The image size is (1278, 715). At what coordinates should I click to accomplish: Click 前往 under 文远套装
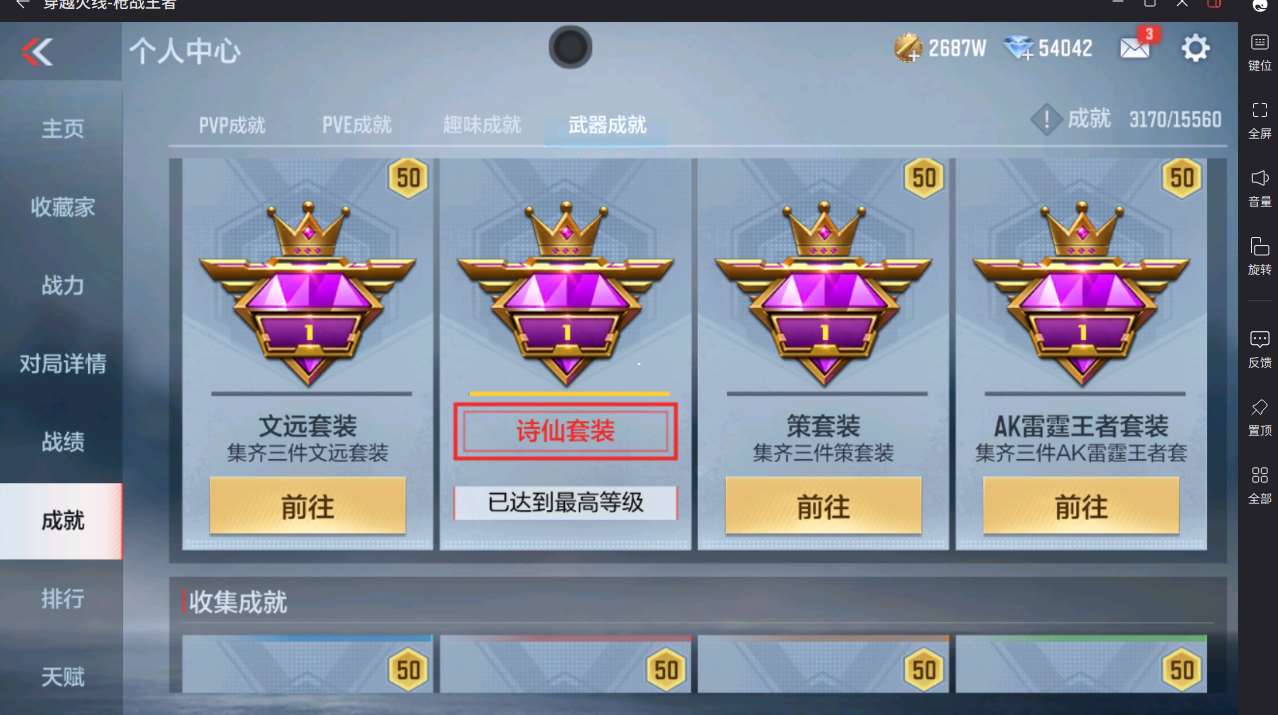308,506
